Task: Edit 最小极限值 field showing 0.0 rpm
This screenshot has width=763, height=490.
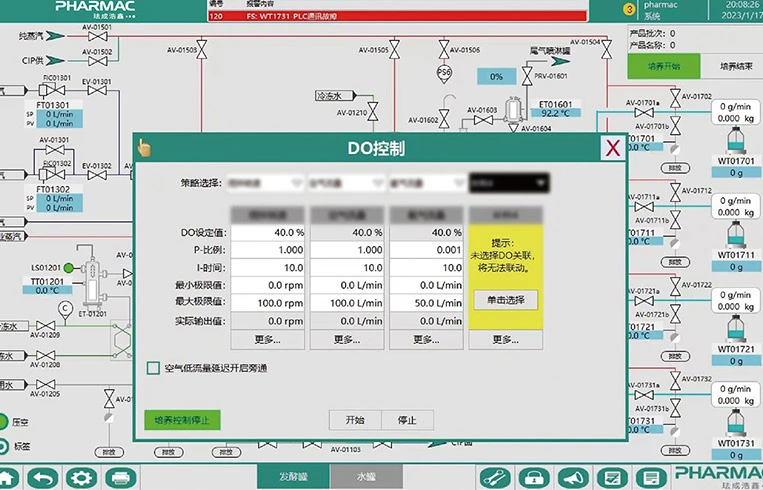Action: [x=268, y=285]
